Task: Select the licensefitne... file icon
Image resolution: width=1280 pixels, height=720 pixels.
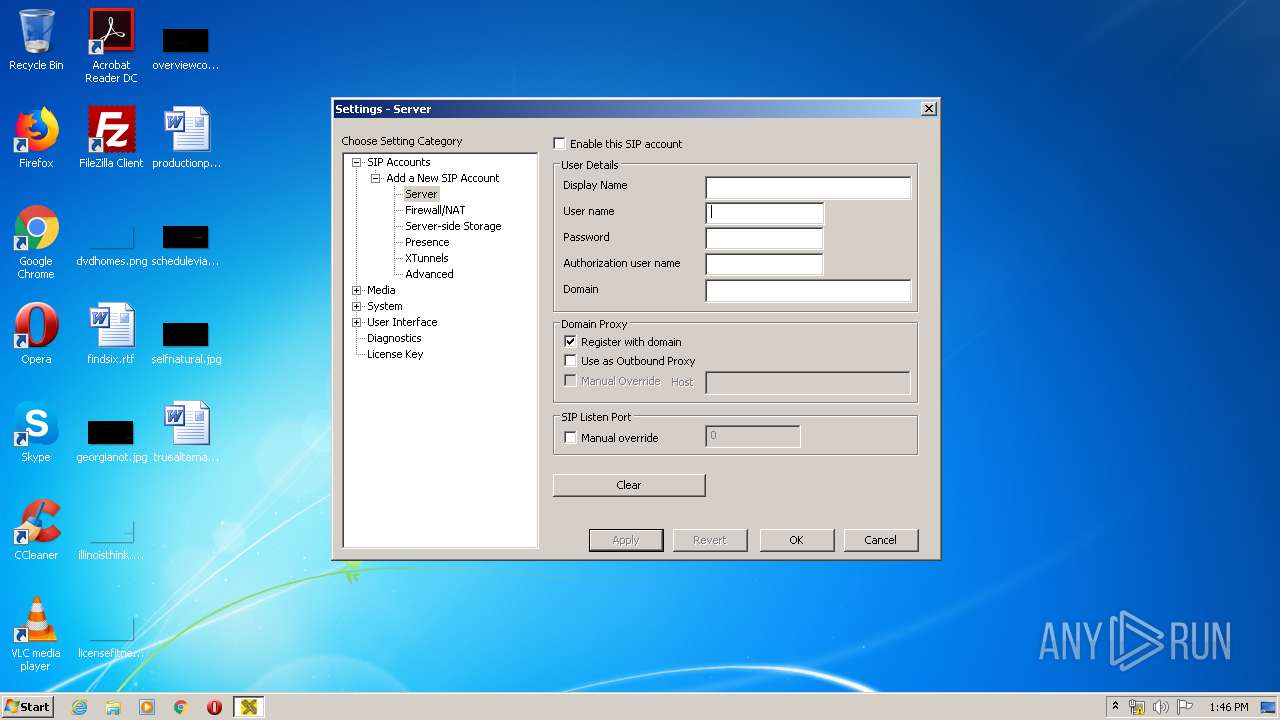Action: click(x=111, y=636)
